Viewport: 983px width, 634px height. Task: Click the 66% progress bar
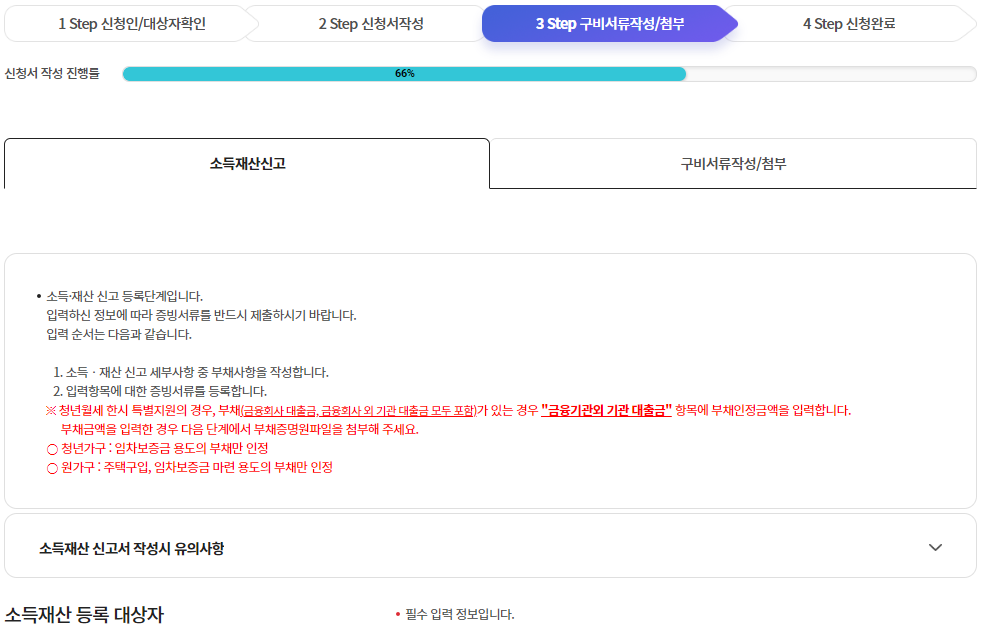pos(404,72)
